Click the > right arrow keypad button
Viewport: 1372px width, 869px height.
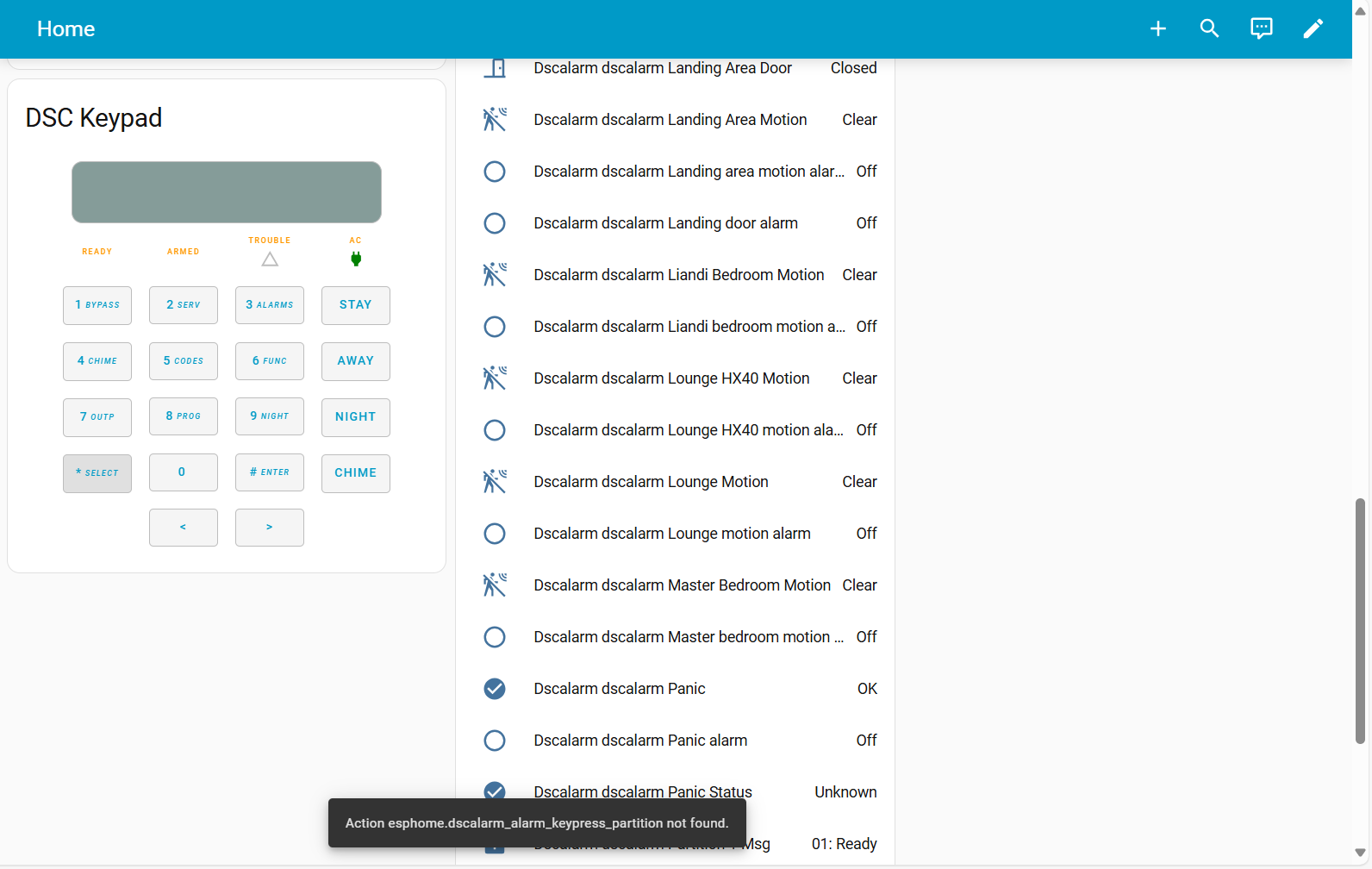click(x=270, y=528)
